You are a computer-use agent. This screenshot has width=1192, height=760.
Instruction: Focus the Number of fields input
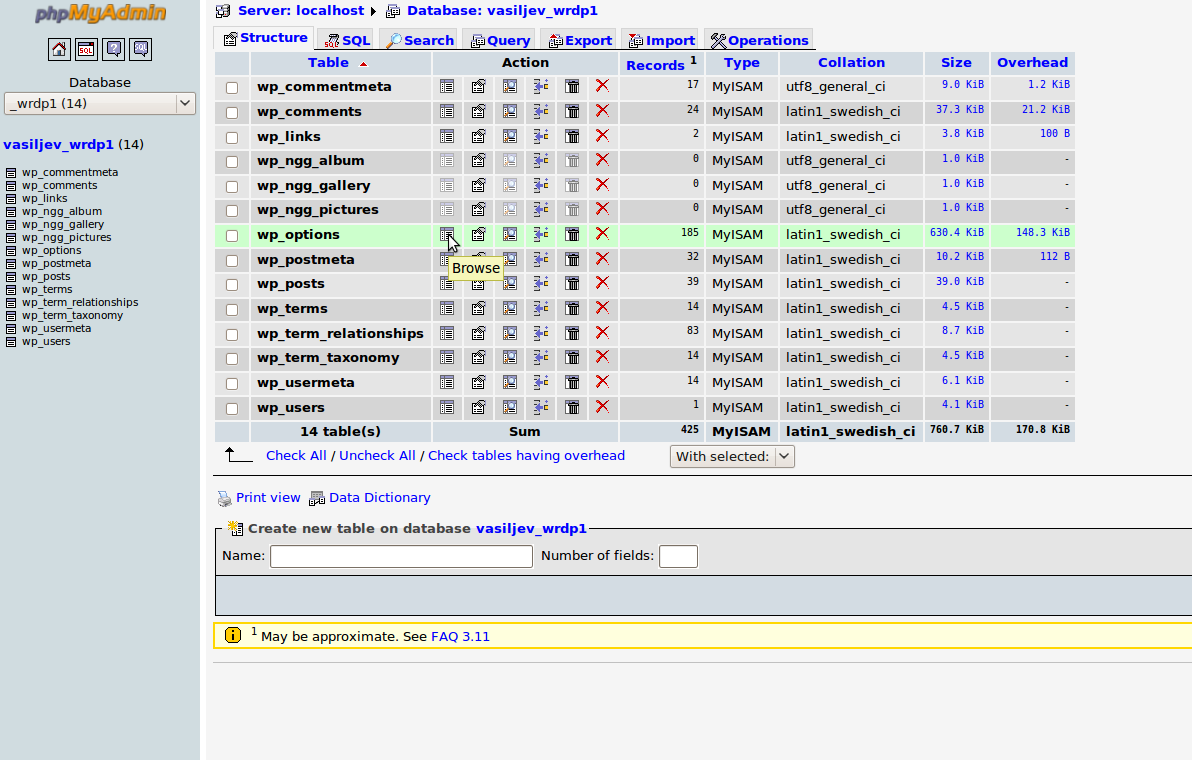(678, 556)
